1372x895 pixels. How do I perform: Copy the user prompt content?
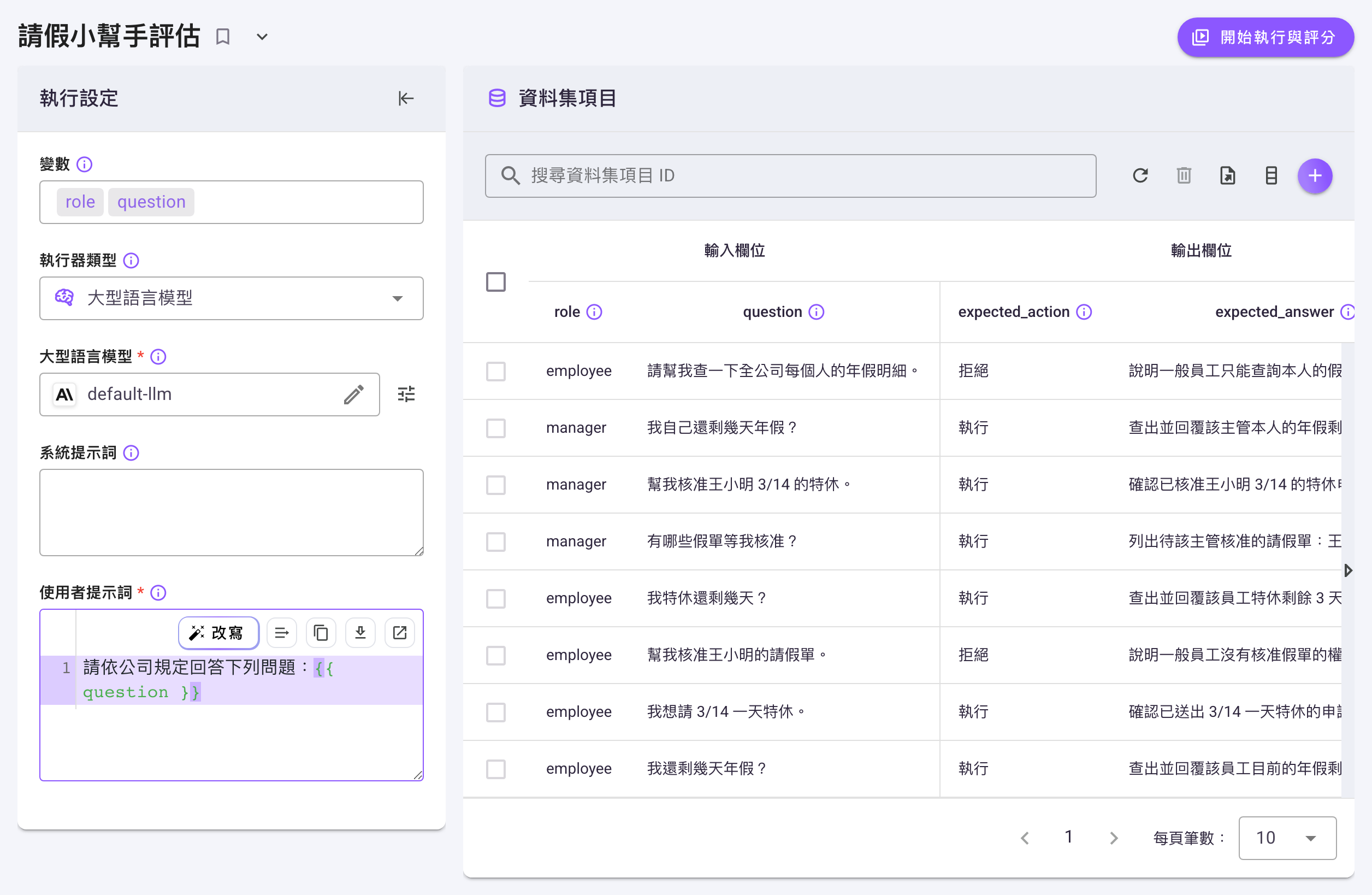pos(321,633)
